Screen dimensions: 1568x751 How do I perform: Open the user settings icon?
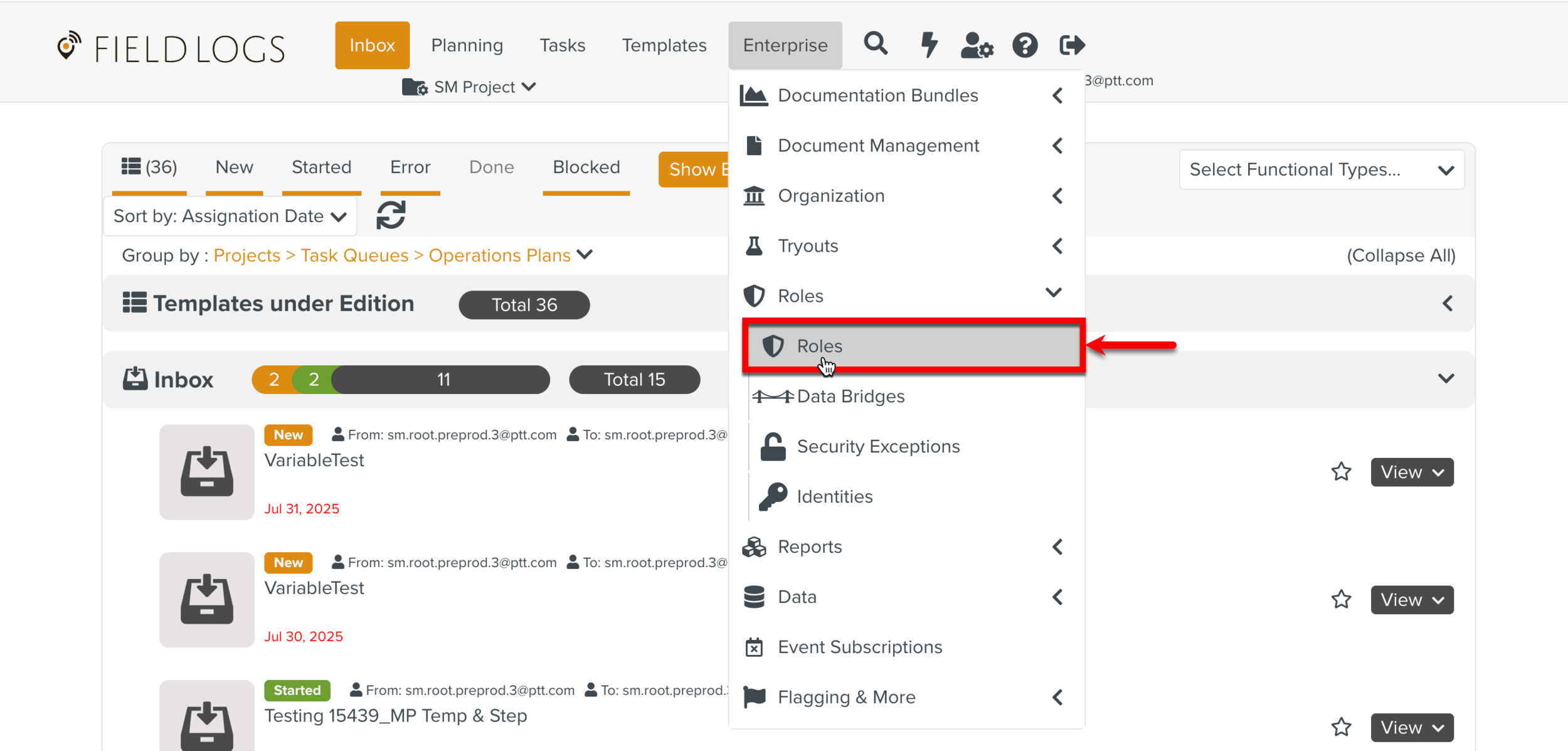pyautogui.click(x=976, y=45)
